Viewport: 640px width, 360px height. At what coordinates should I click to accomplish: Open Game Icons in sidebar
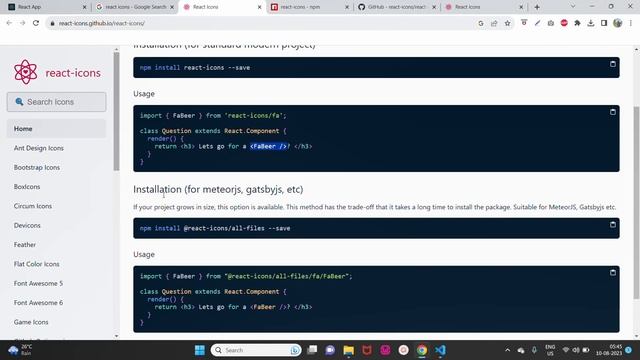click(x=31, y=322)
